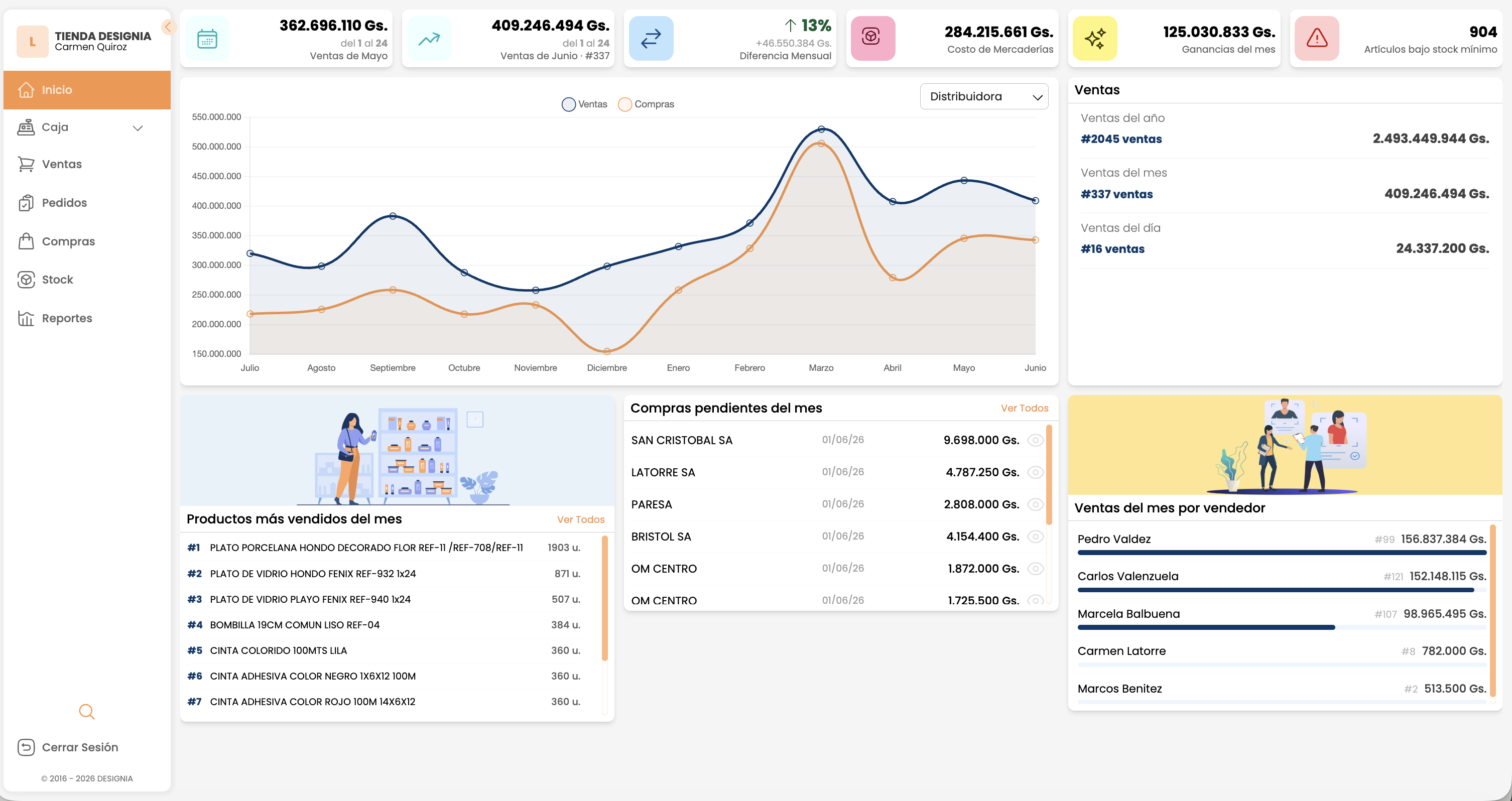This screenshot has height=801, width=1512.
Task: Click the Marzo Ventas data point on chart
Action: 821,129
